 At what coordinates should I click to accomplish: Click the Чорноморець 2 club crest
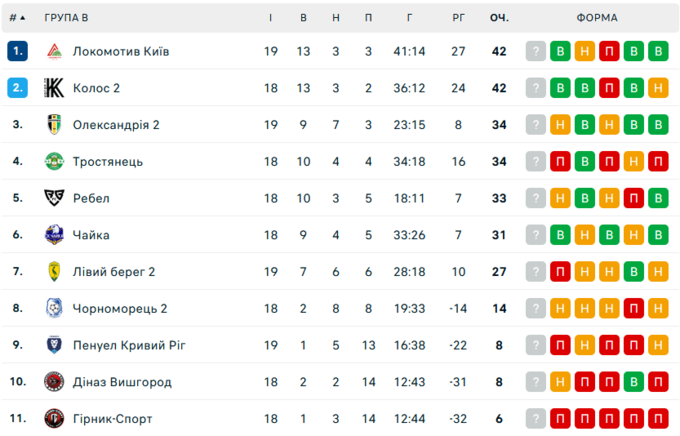tap(54, 308)
